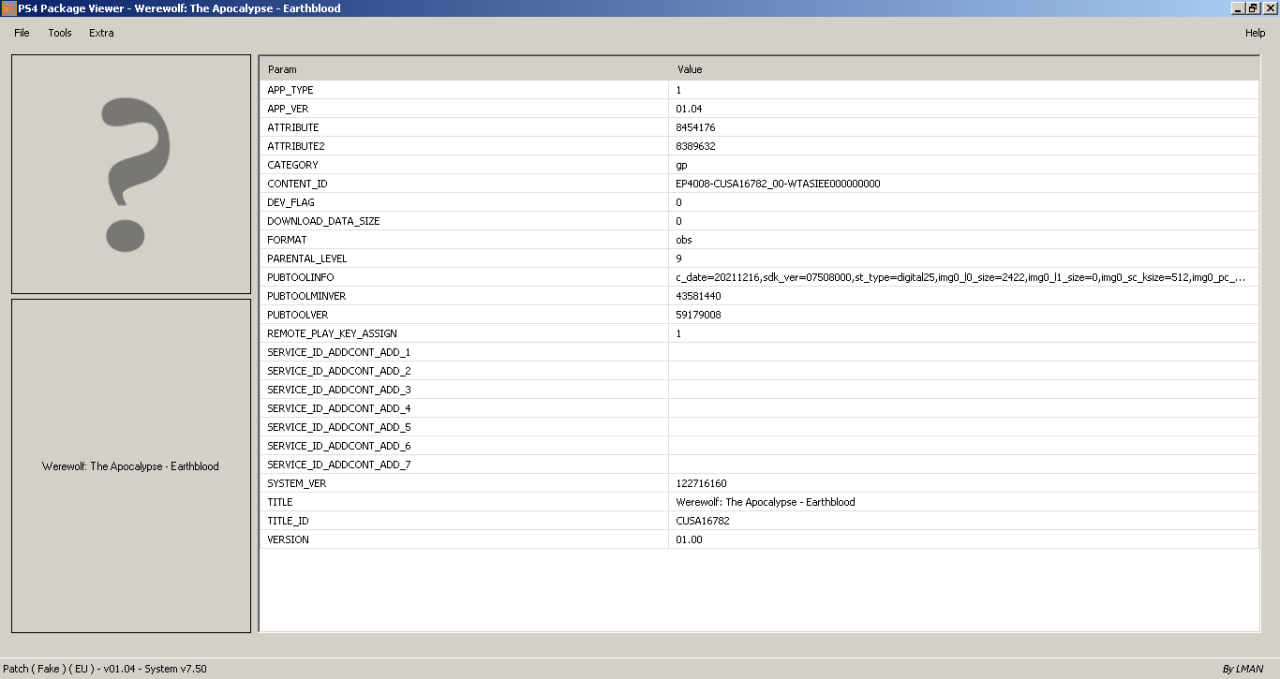
Task: Select the APP_TYPE row
Action: click(759, 90)
